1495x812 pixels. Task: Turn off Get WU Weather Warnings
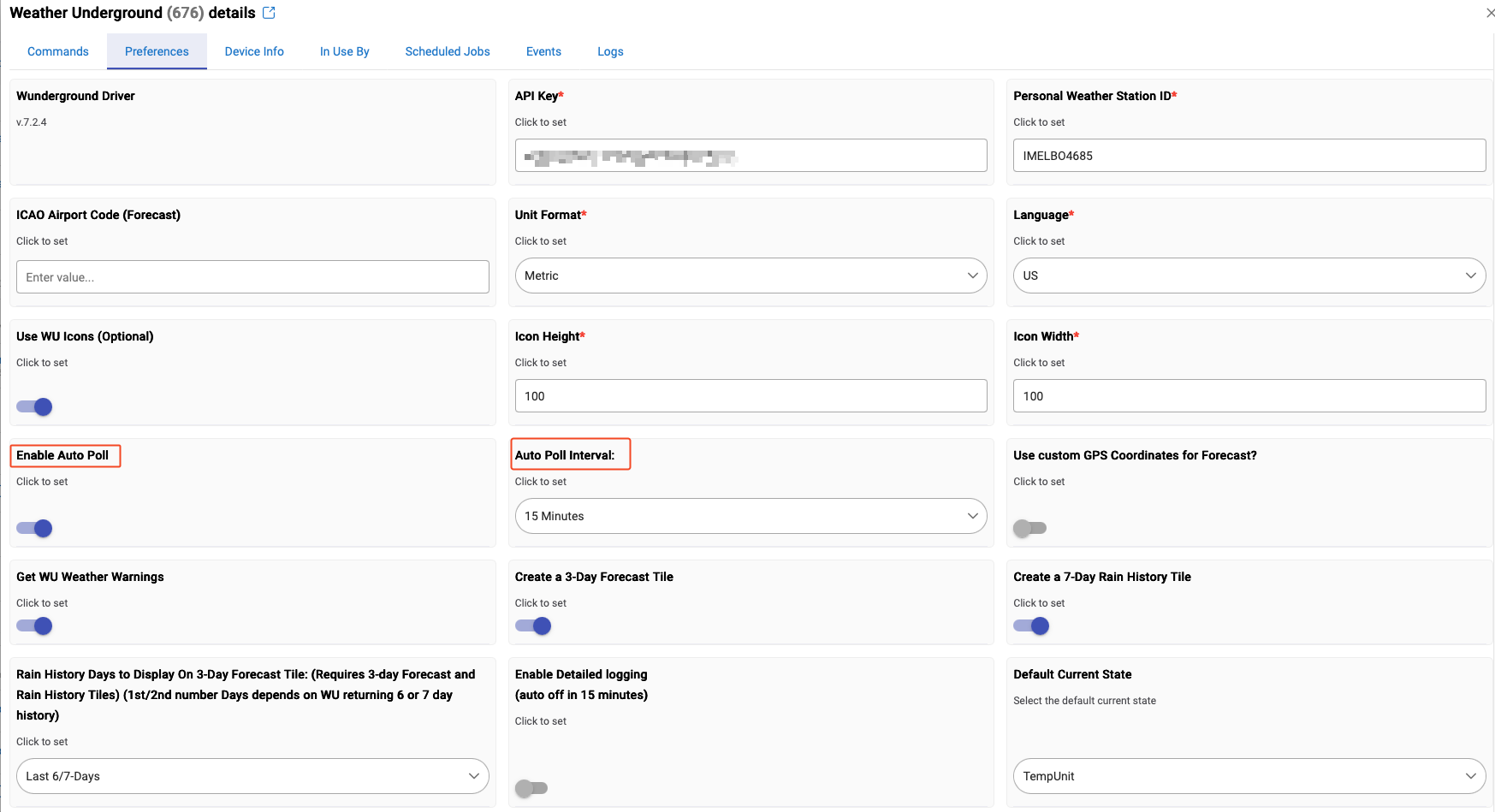(x=35, y=626)
